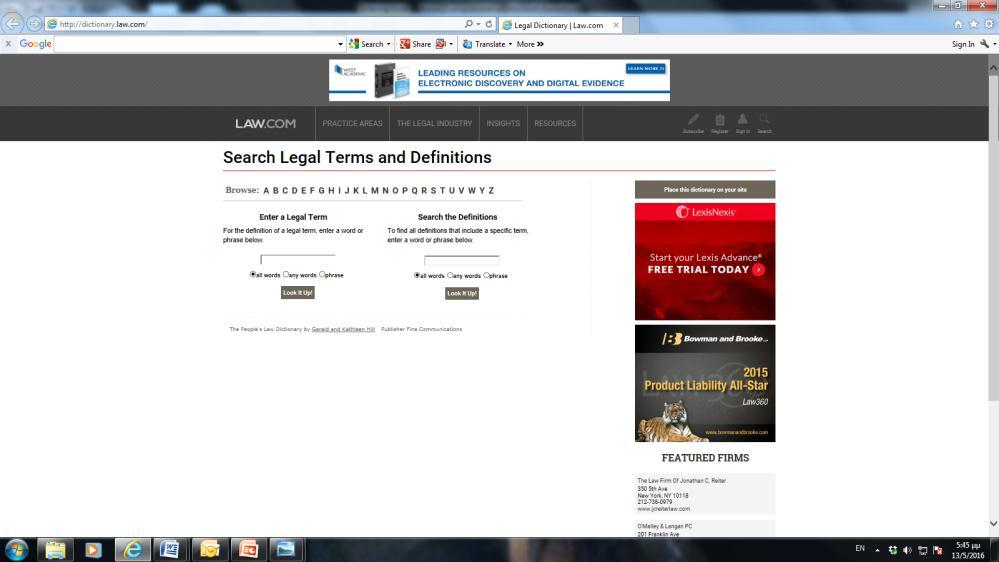Show hidden tray icons arrow

click(x=877, y=550)
